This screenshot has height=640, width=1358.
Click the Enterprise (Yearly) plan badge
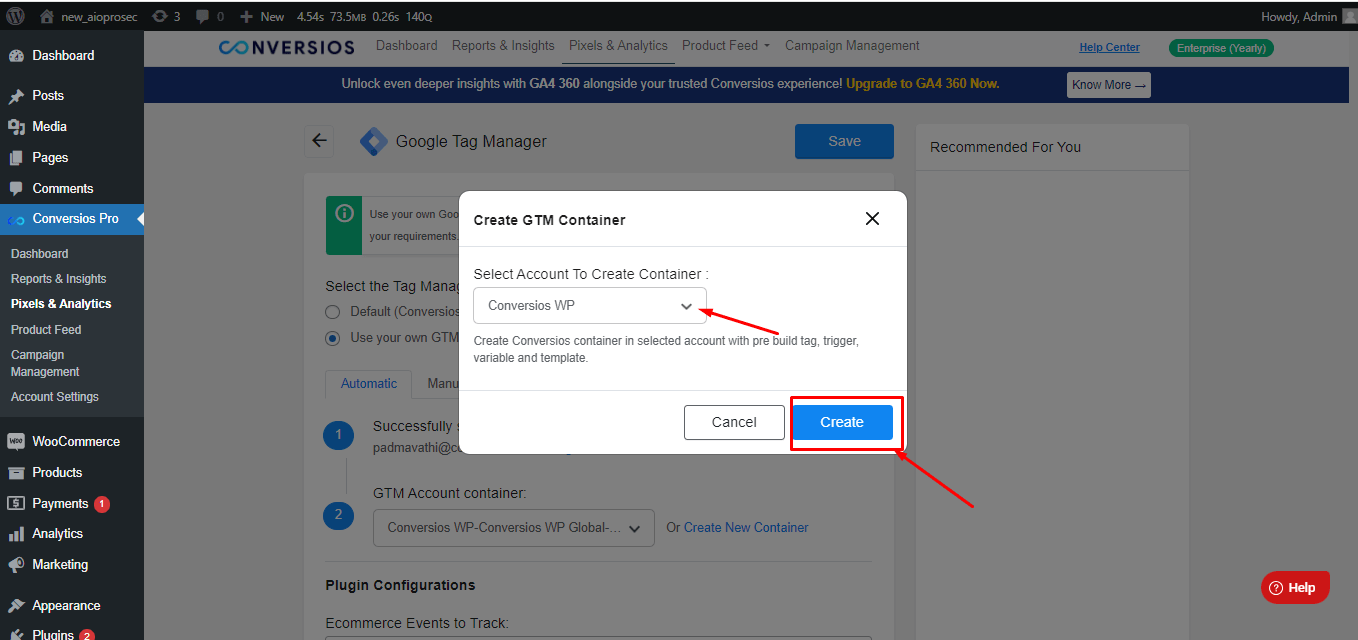pos(1221,48)
